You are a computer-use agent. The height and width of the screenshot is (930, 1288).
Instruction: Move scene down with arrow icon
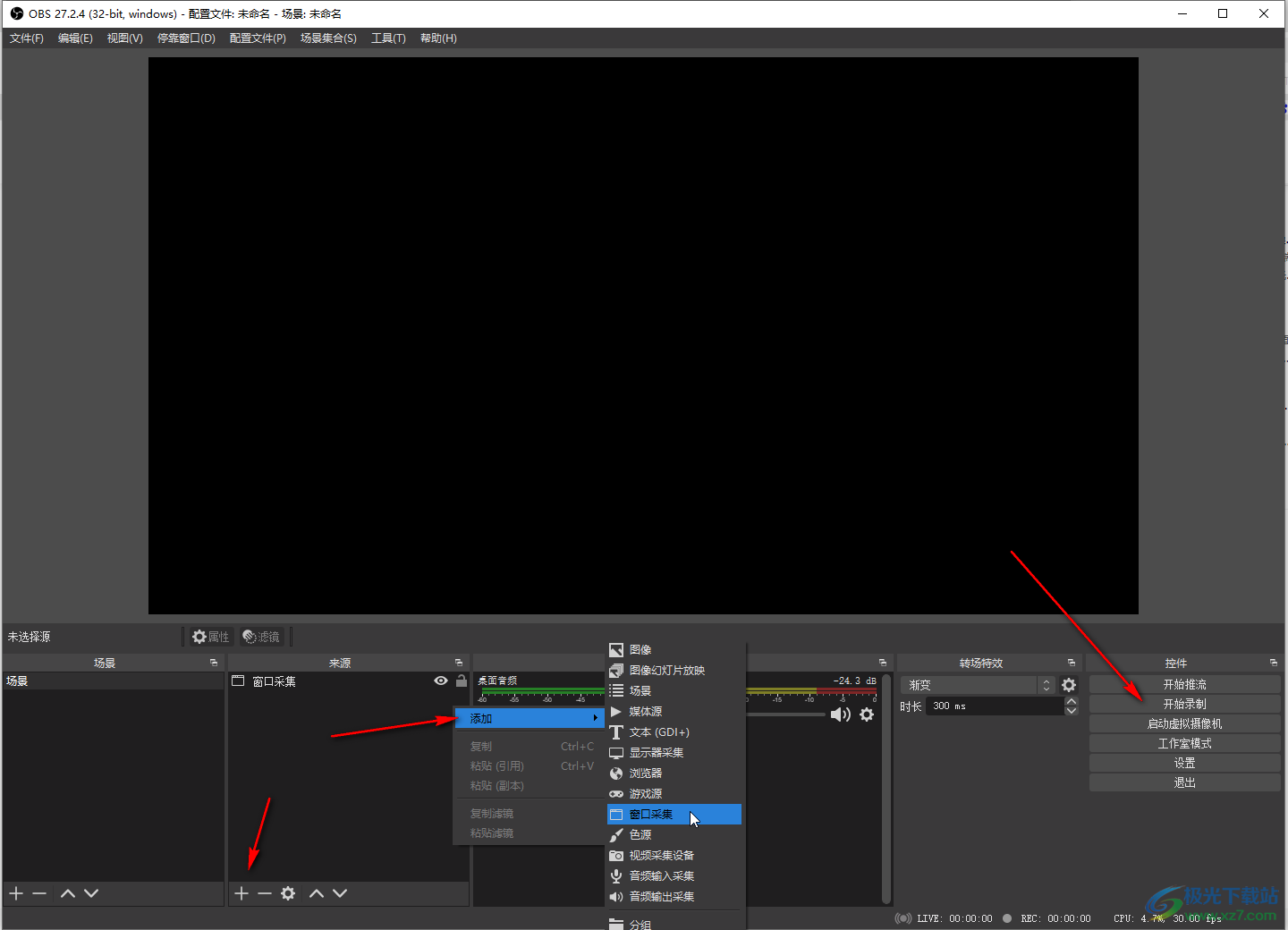pyautogui.click(x=91, y=893)
